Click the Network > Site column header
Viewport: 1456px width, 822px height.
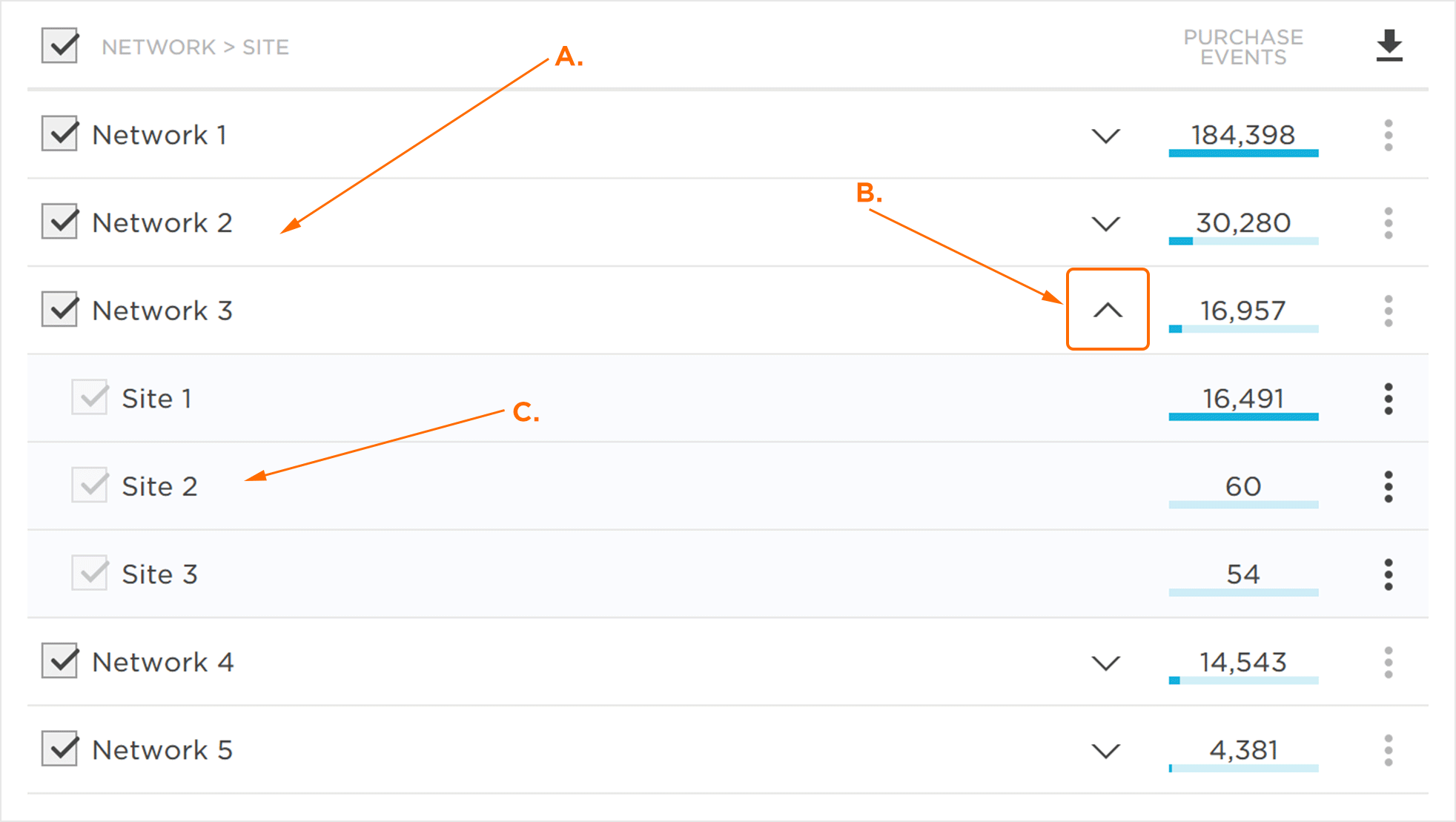click(195, 47)
